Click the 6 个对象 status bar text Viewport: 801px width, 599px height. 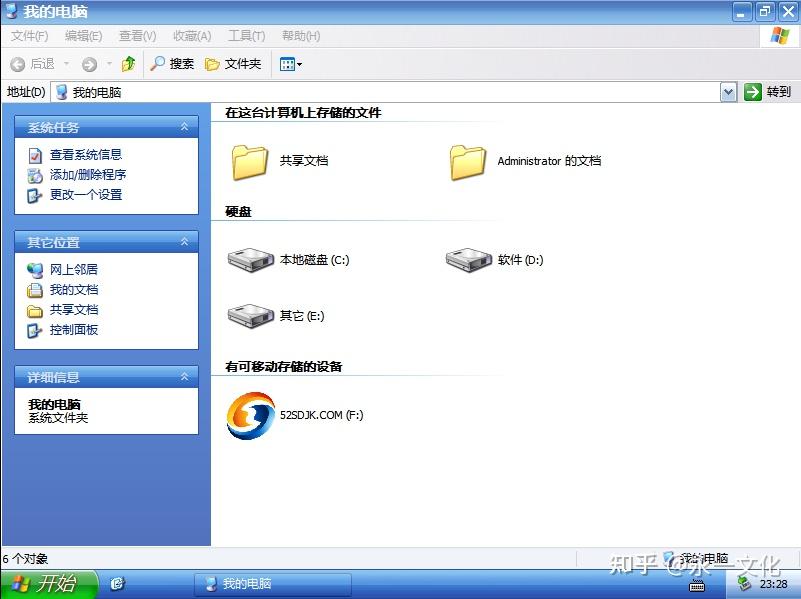click(25, 559)
